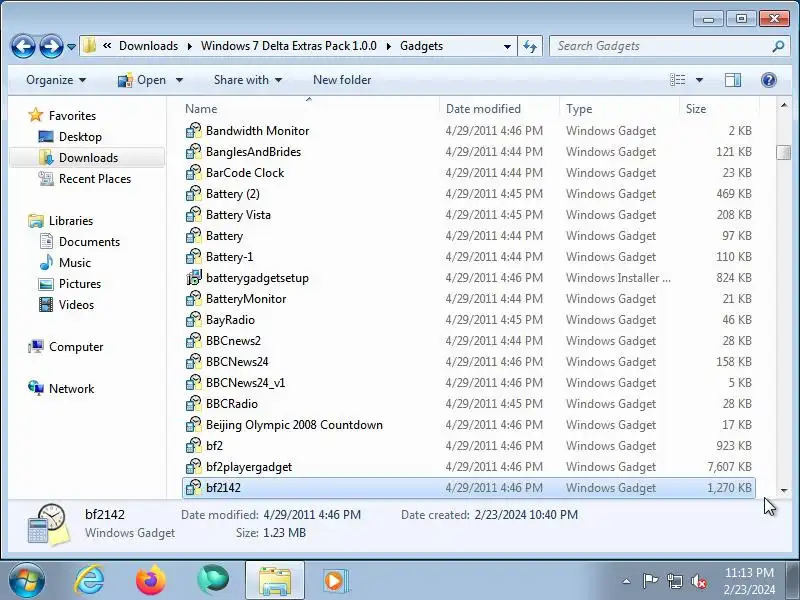Viewport: 800px width, 600px height.
Task: Expand the arrow after Downloads breadcrumb
Action: pos(189,46)
